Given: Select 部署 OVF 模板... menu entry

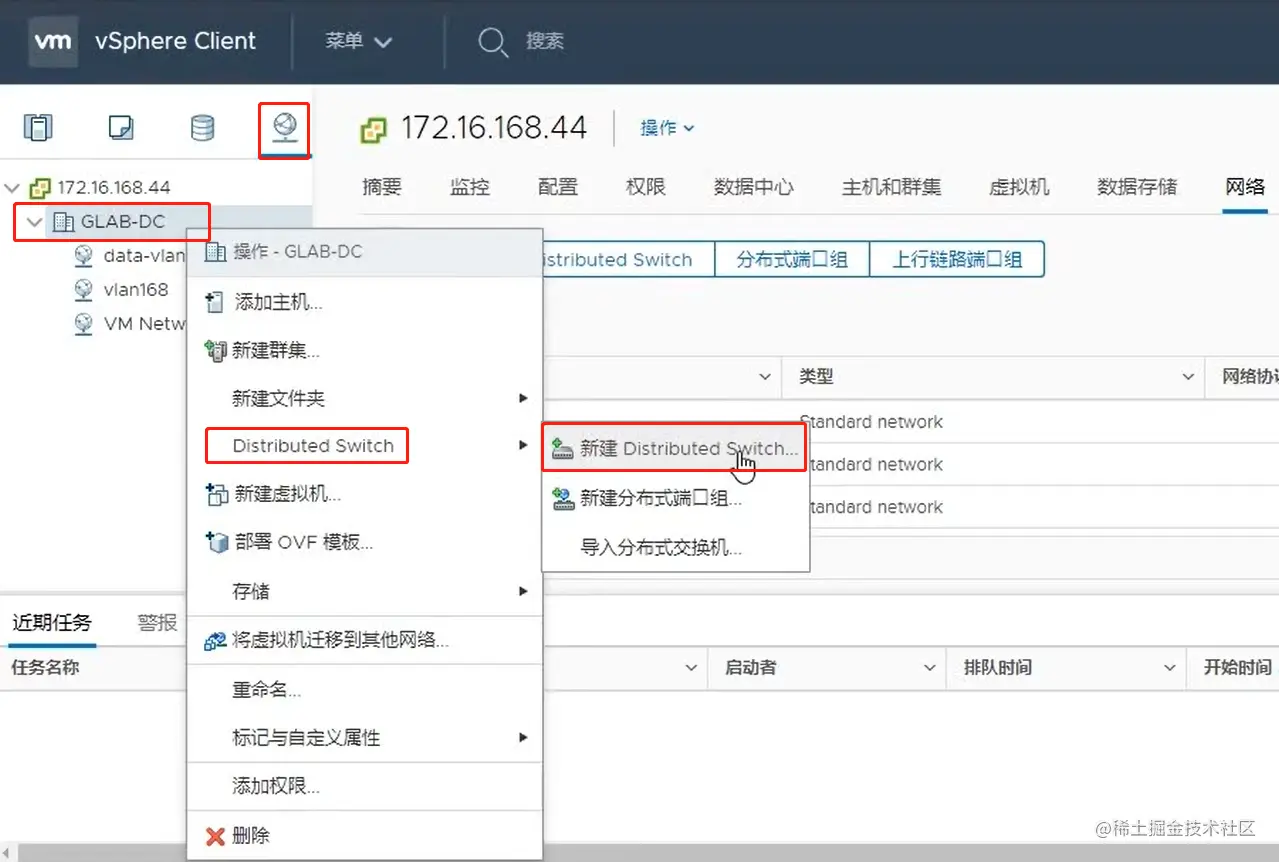Looking at the screenshot, I should coord(365,542).
